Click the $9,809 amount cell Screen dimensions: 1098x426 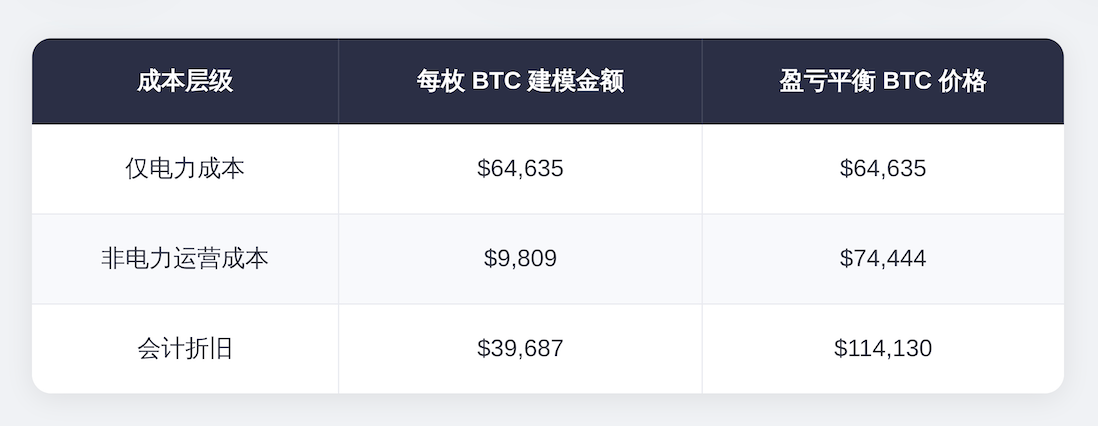pos(520,259)
